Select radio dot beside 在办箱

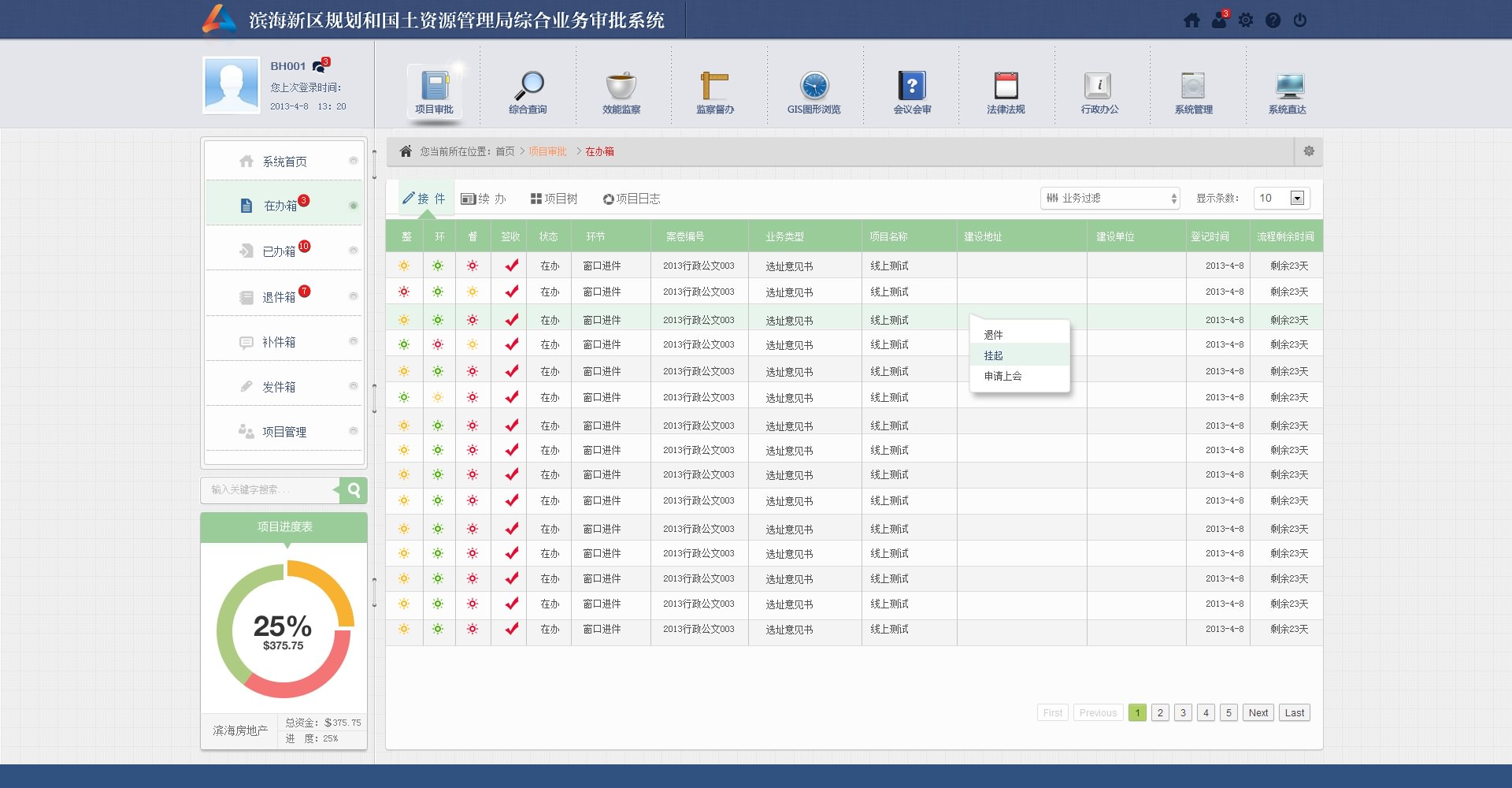(354, 206)
